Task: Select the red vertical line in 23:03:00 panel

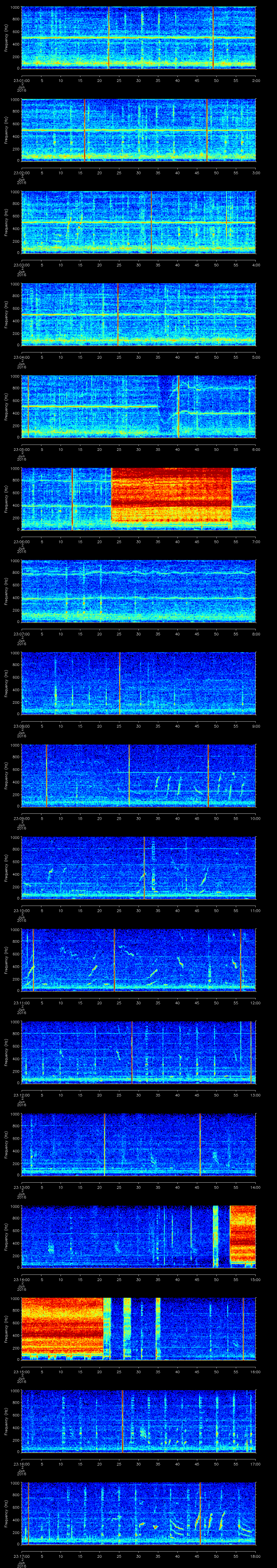Action: point(151,222)
